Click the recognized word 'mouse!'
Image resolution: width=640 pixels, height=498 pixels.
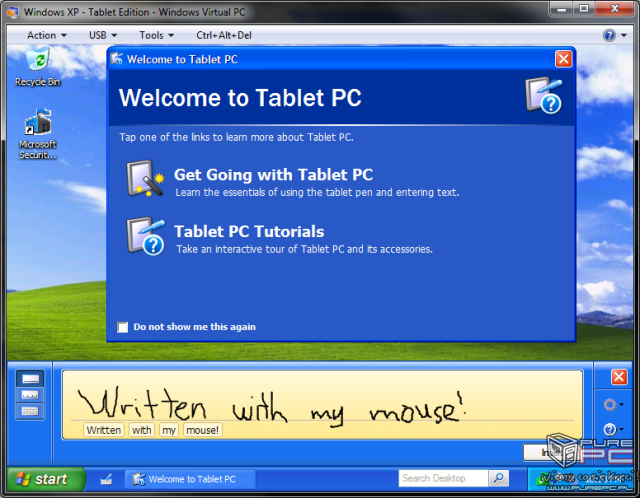point(202,430)
